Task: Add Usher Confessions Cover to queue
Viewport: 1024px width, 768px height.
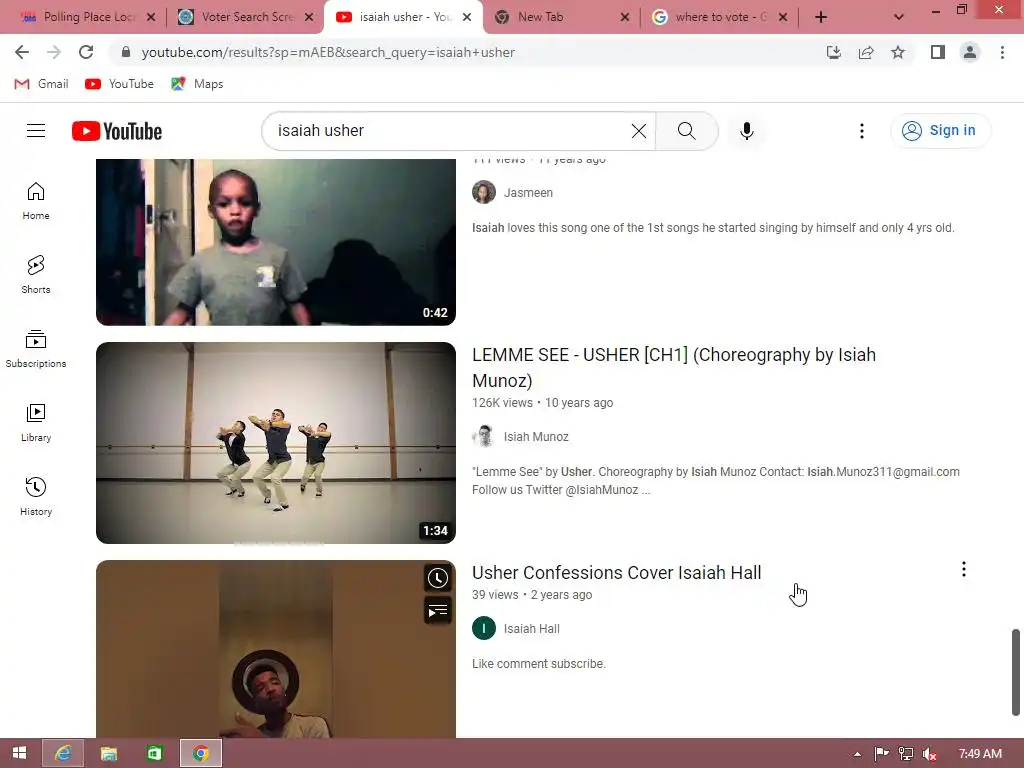Action: [x=438, y=611]
